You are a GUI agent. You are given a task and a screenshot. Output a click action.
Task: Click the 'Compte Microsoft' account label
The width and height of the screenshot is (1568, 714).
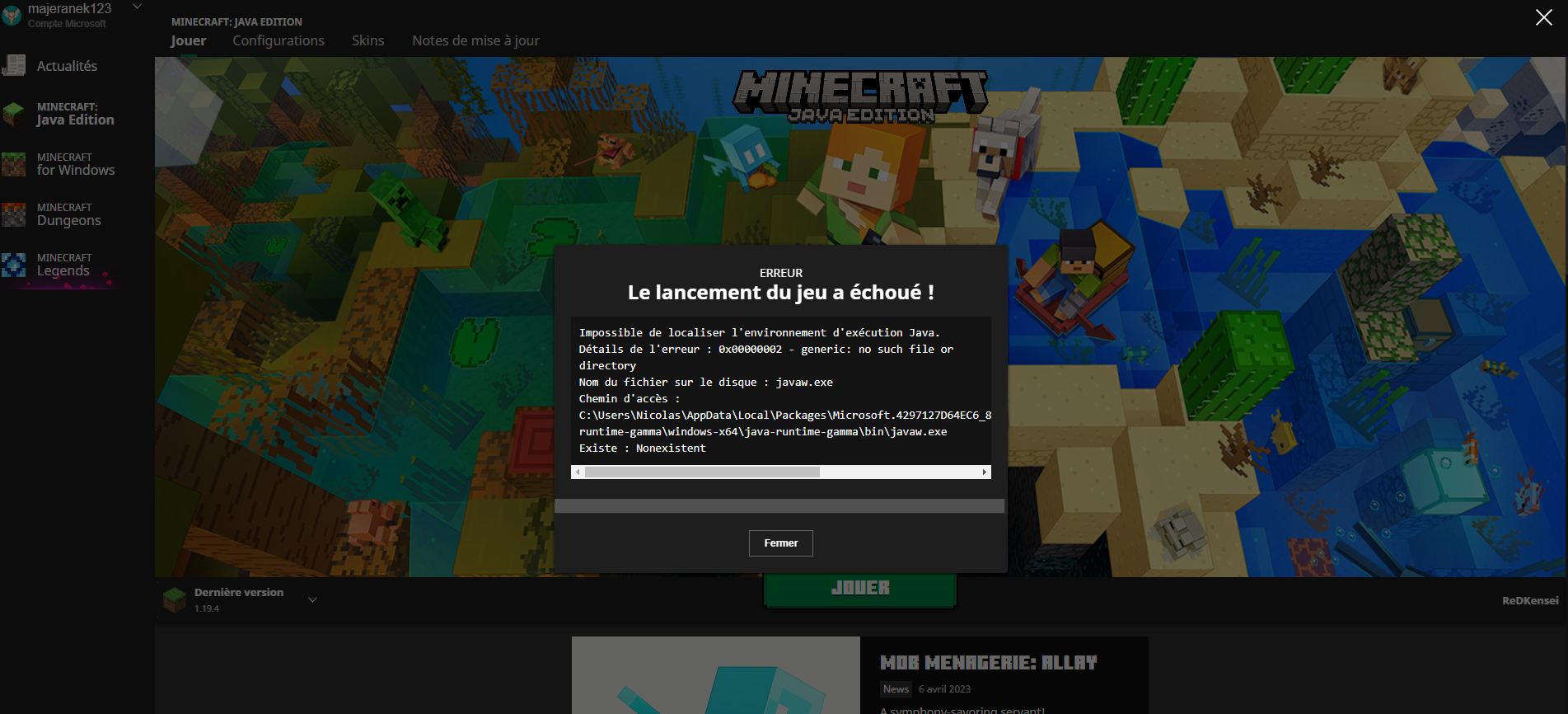coord(67,24)
